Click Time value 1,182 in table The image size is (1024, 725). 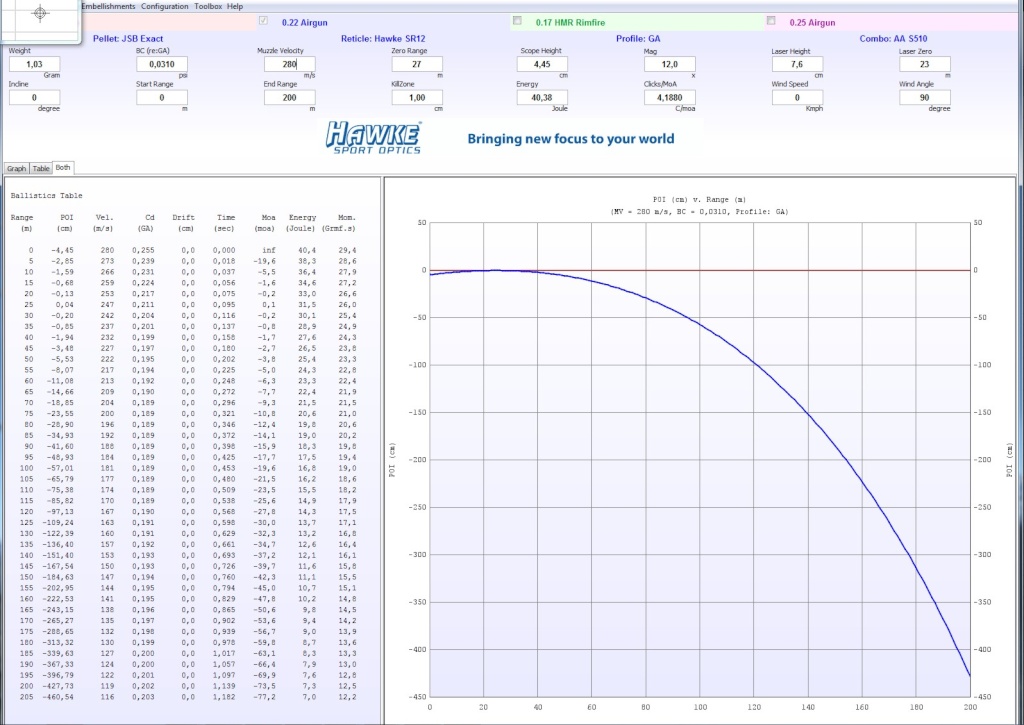(x=223, y=697)
